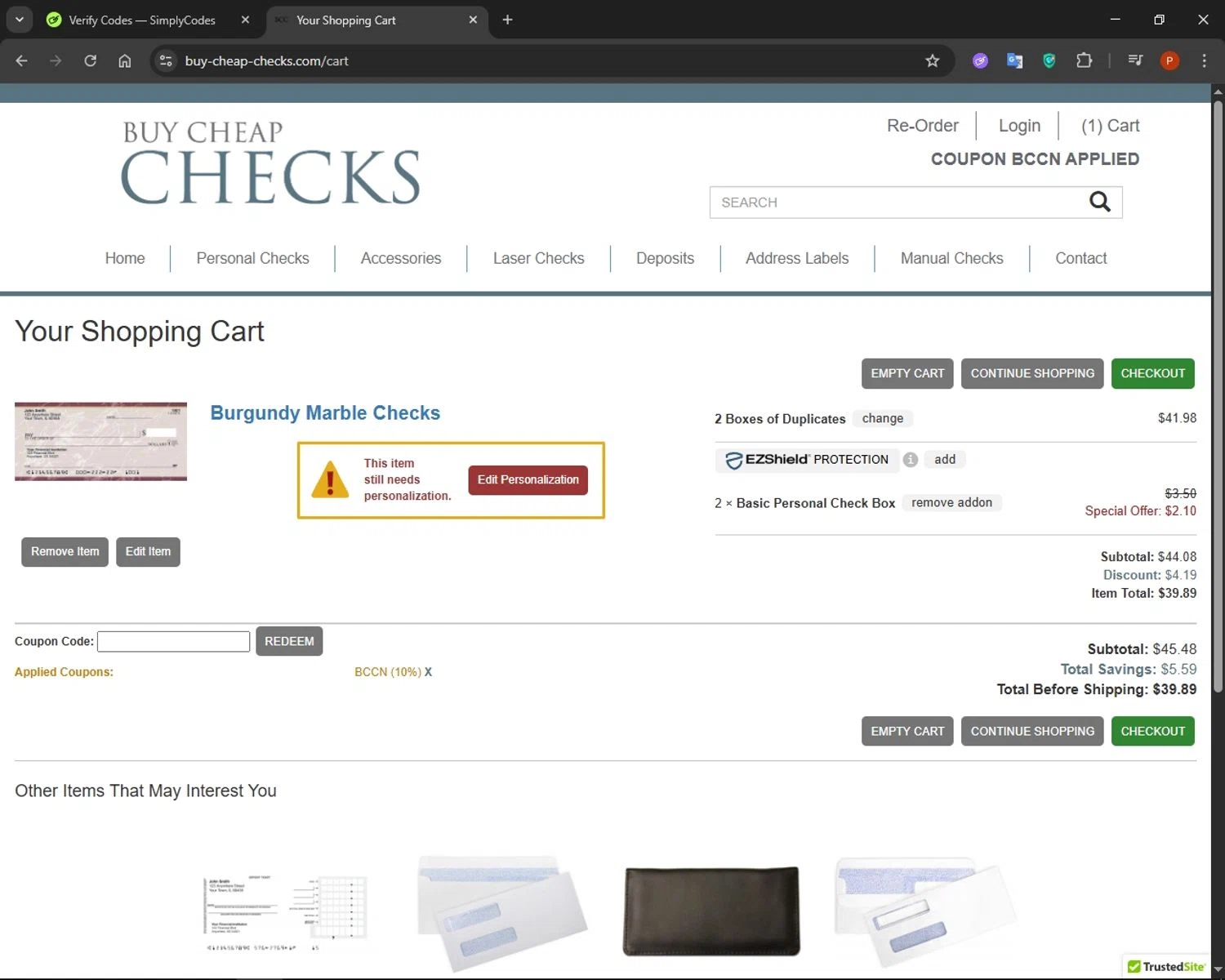Click the bottom EMPTY CART button
The image size is (1225, 980).
[x=907, y=731]
